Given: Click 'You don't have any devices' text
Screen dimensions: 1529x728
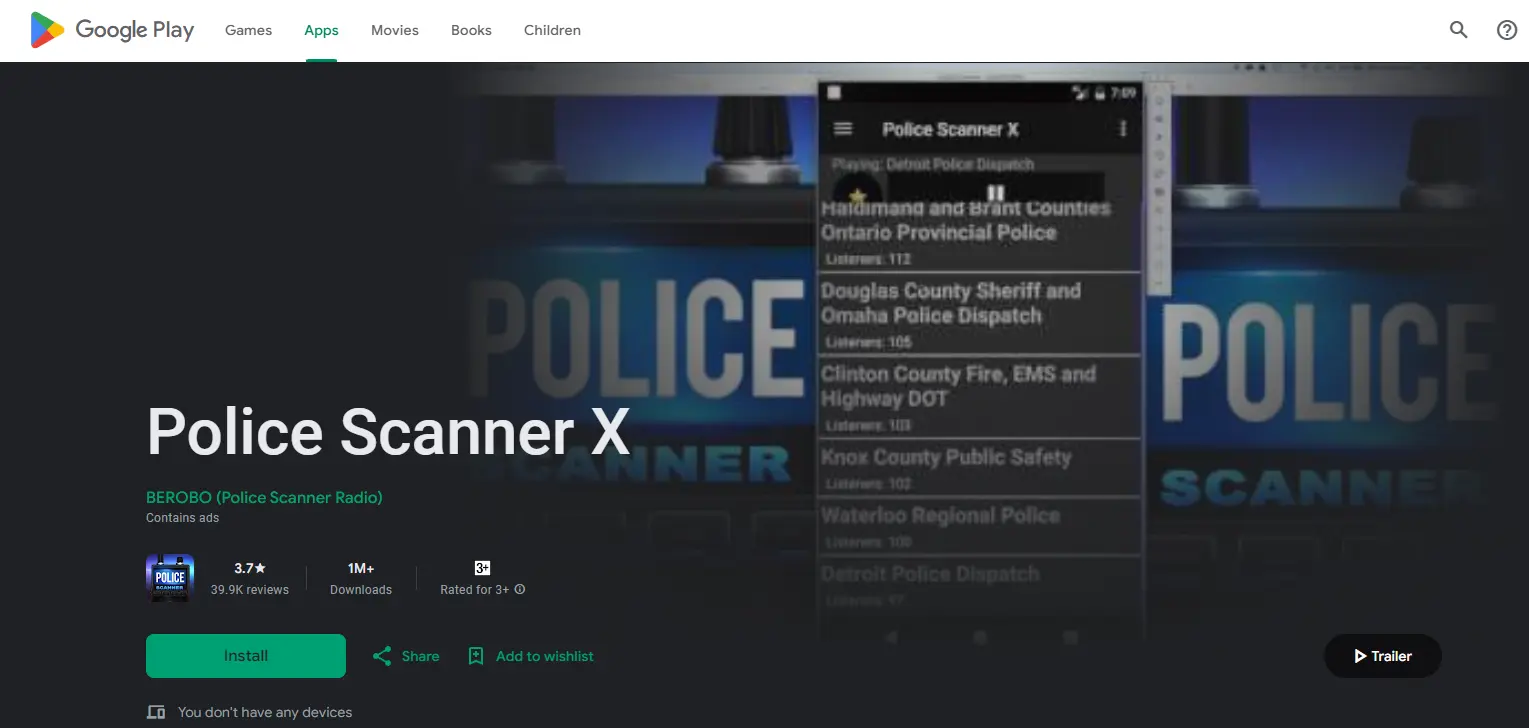Looking at the screenshot, I should (265, 712).
